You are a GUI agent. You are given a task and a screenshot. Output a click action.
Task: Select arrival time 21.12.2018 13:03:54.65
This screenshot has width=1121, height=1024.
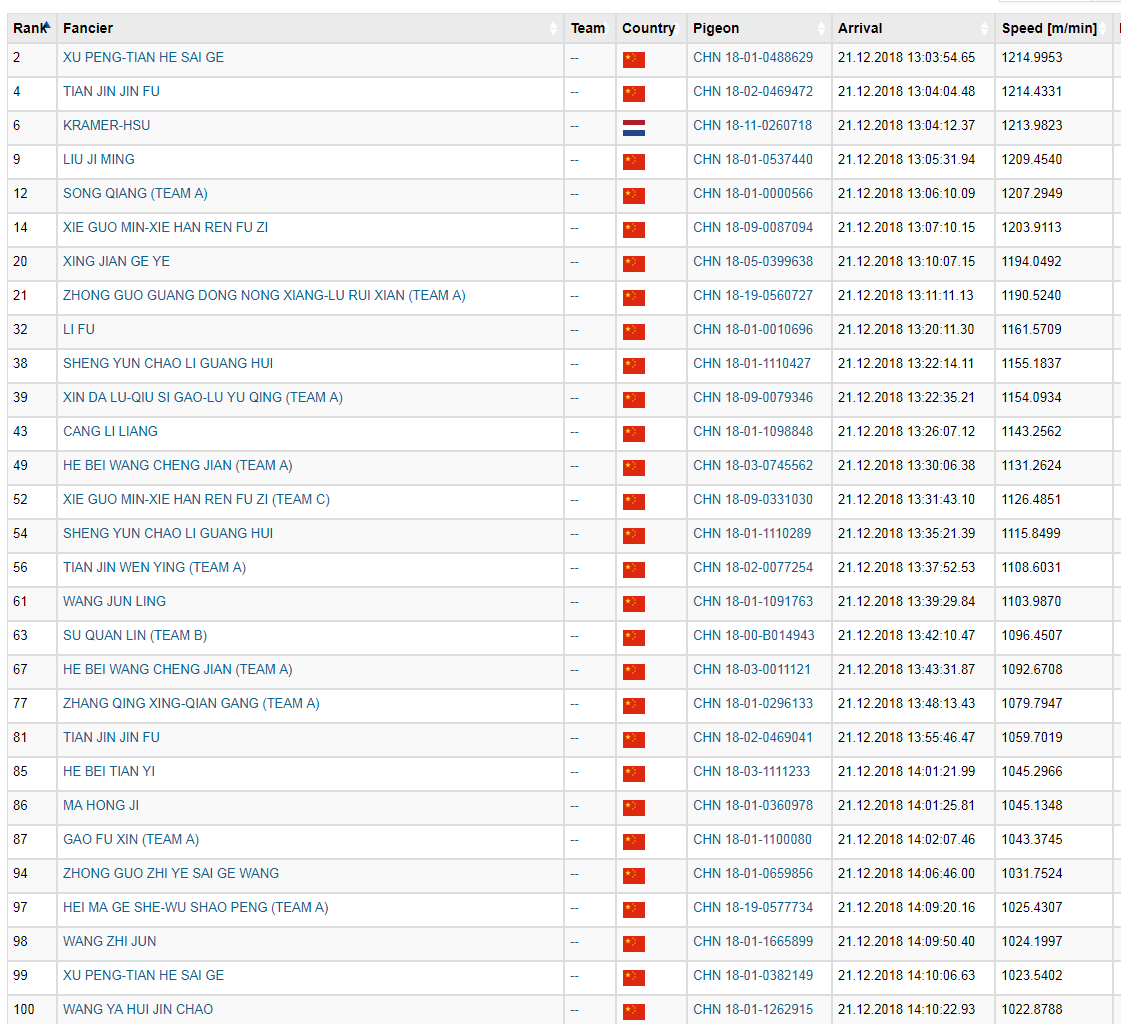pos(907,57)
